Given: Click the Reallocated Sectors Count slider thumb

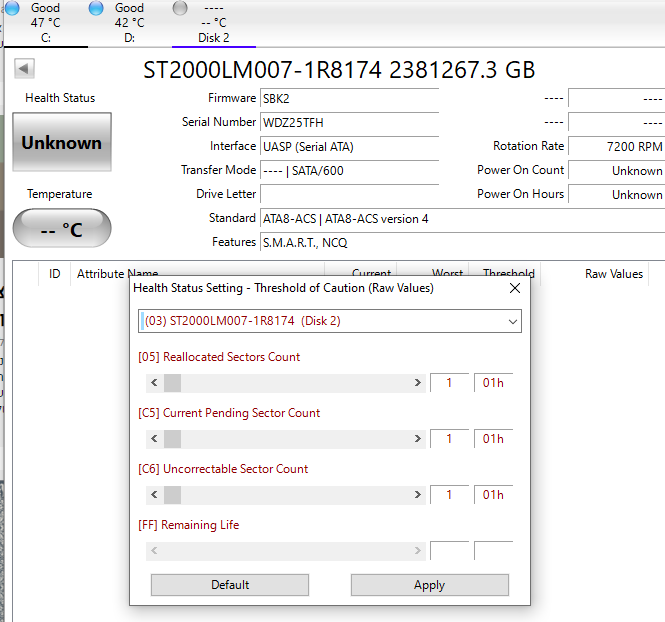Looking at the screenshot, I should point(173,383).
